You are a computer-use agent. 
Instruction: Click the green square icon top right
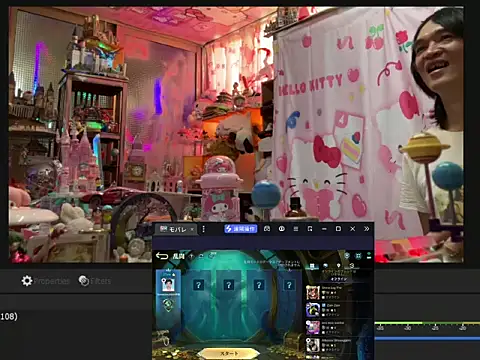[358, 256]
